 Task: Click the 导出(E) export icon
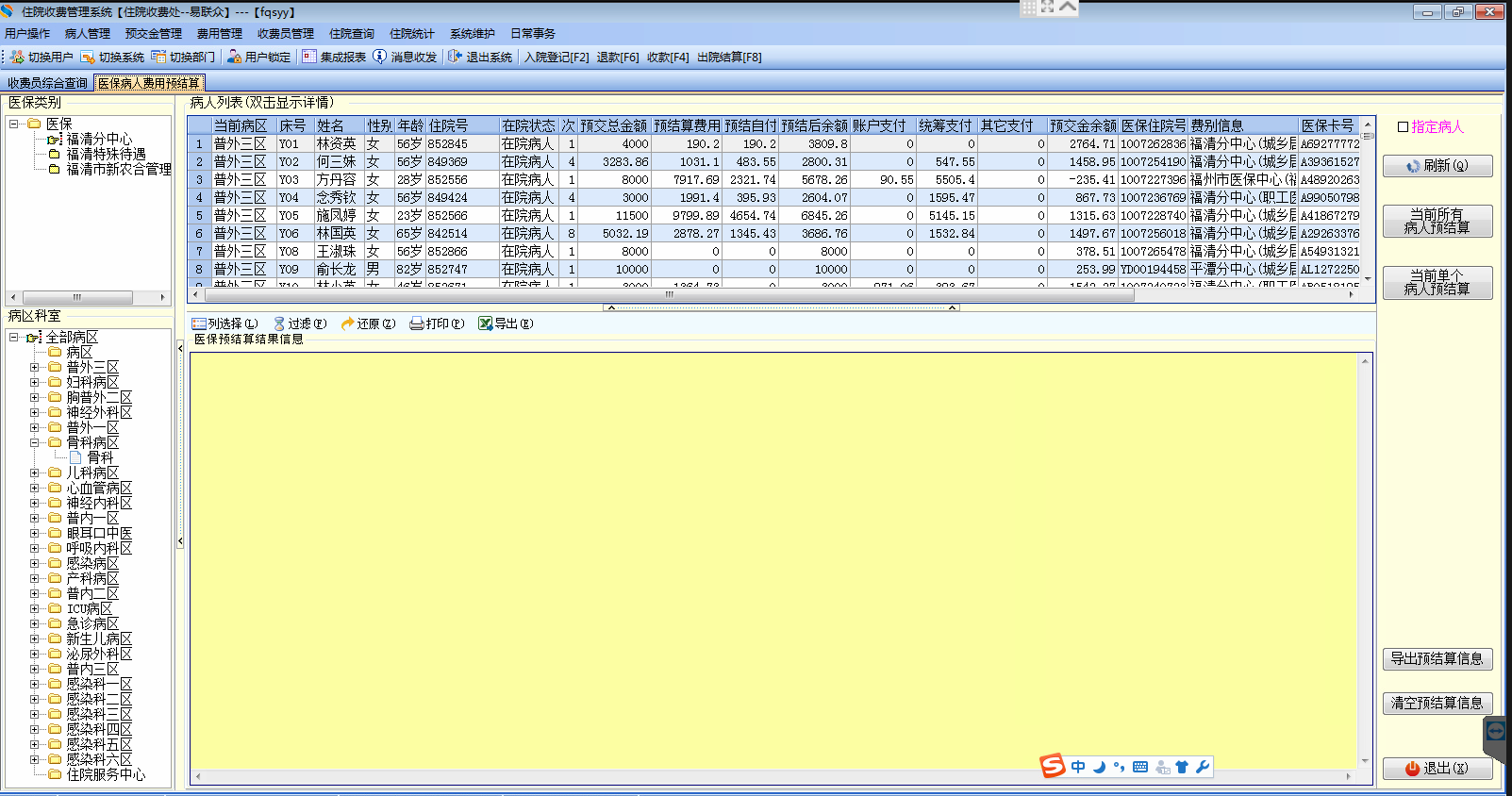486,323
